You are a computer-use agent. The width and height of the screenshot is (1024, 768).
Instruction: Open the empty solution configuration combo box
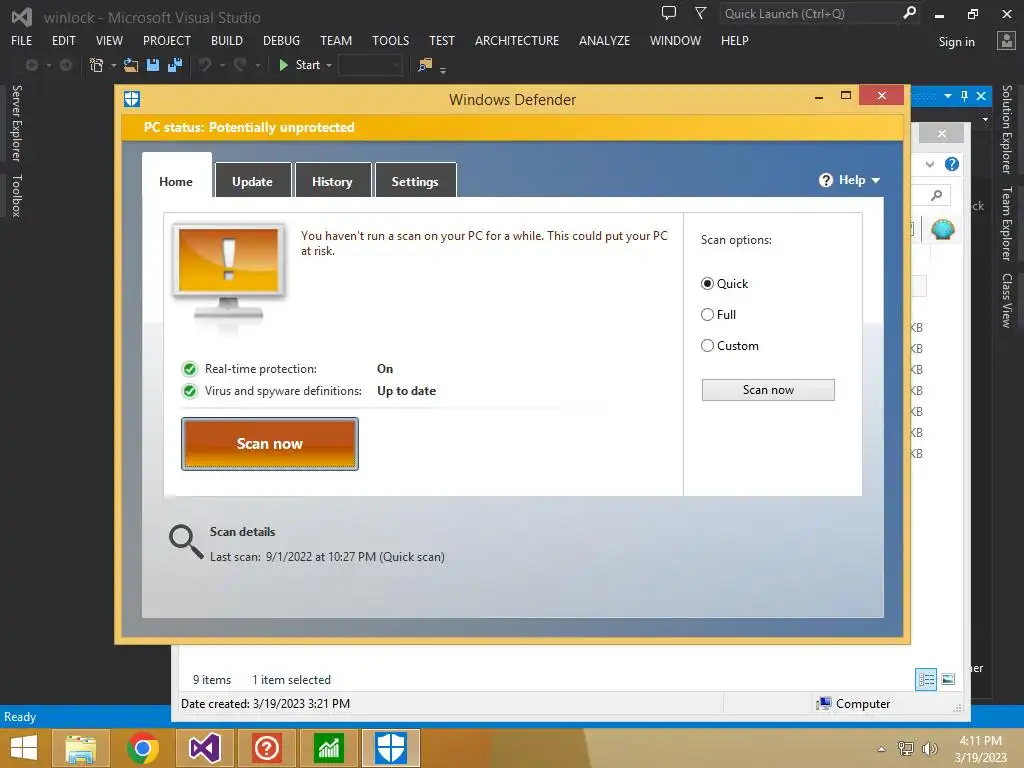(x=370, y=65)
